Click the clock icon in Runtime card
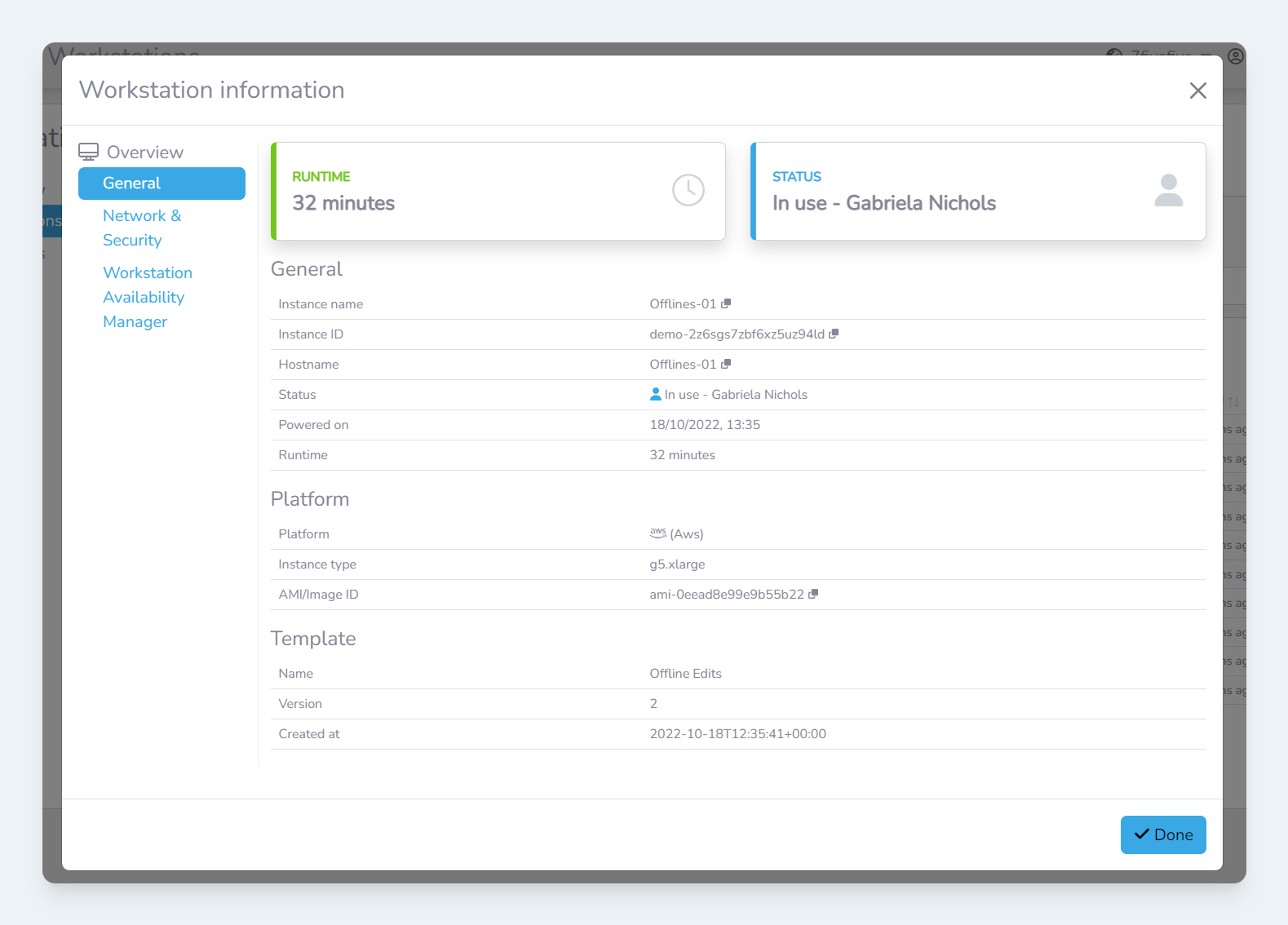Screen dimensions: 1288x925 click(x=688, y=190)
